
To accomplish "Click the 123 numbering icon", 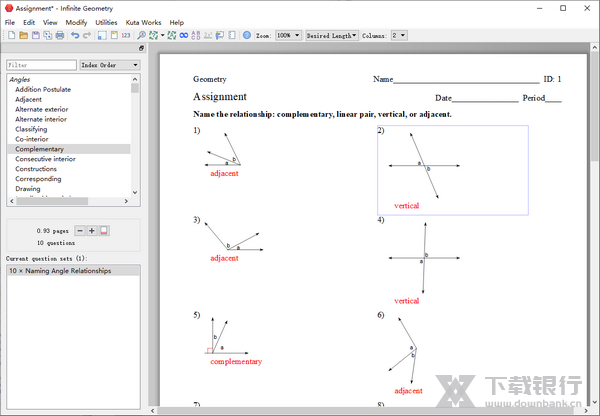I will (126, 35).
